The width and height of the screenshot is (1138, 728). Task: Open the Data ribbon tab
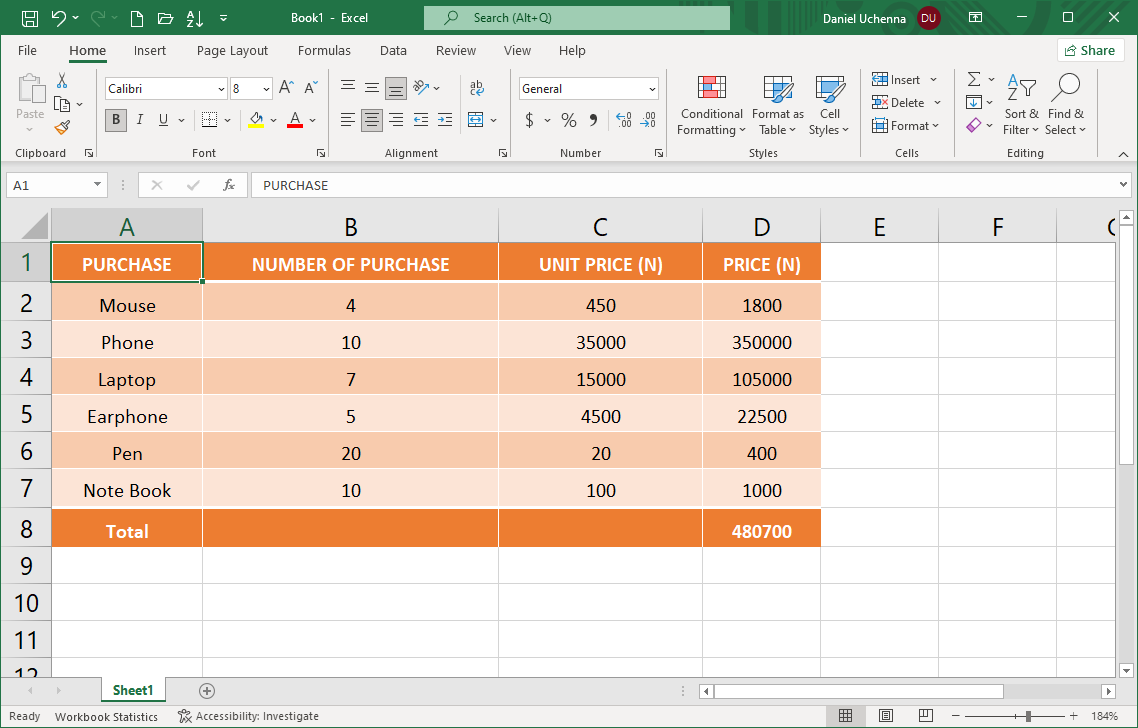[x=393, y=50]
